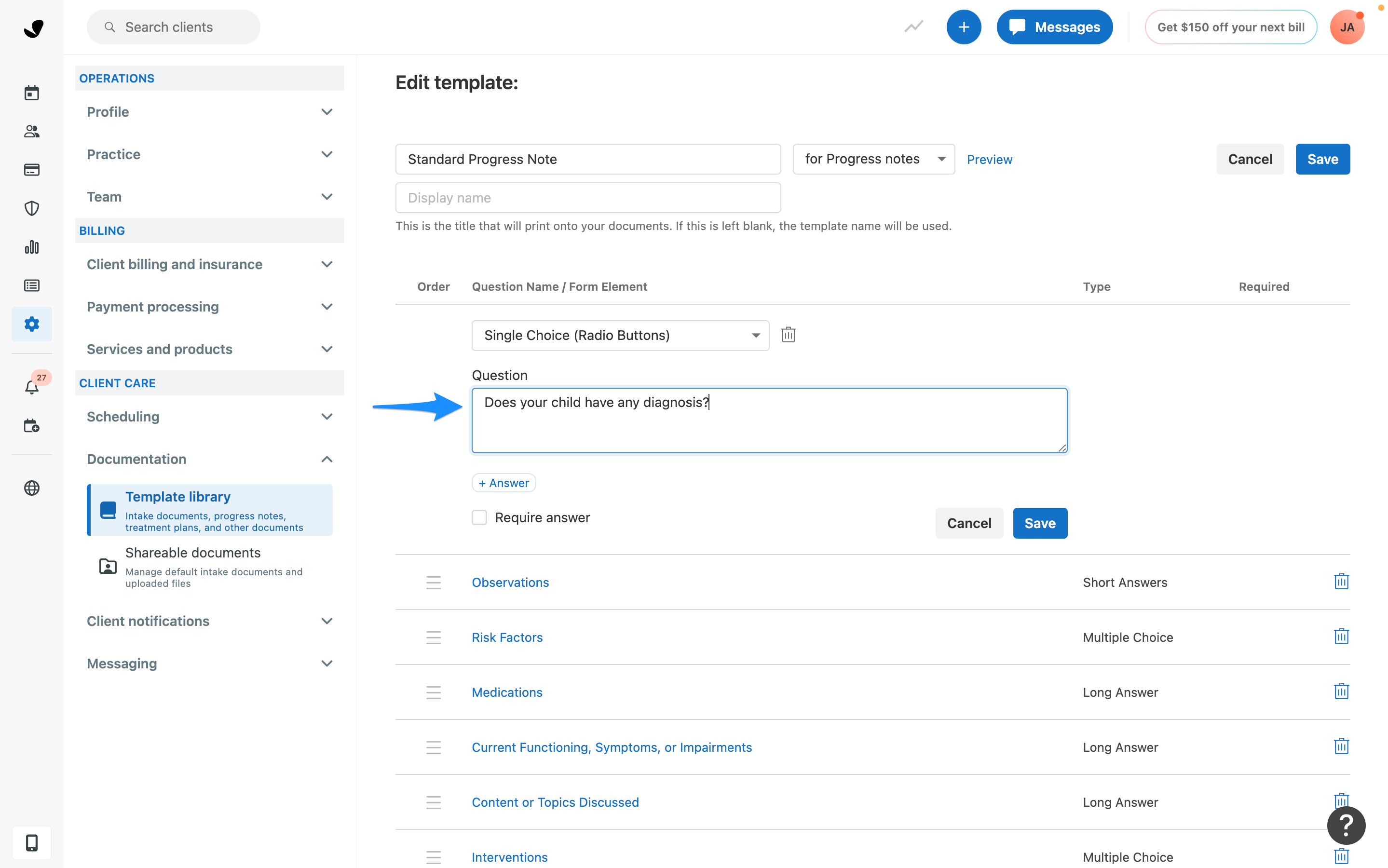Delete the Interventions row trash icon
Image resolution: width=1388 pixels, height=868 pixels.
(x=1341, y=856)
